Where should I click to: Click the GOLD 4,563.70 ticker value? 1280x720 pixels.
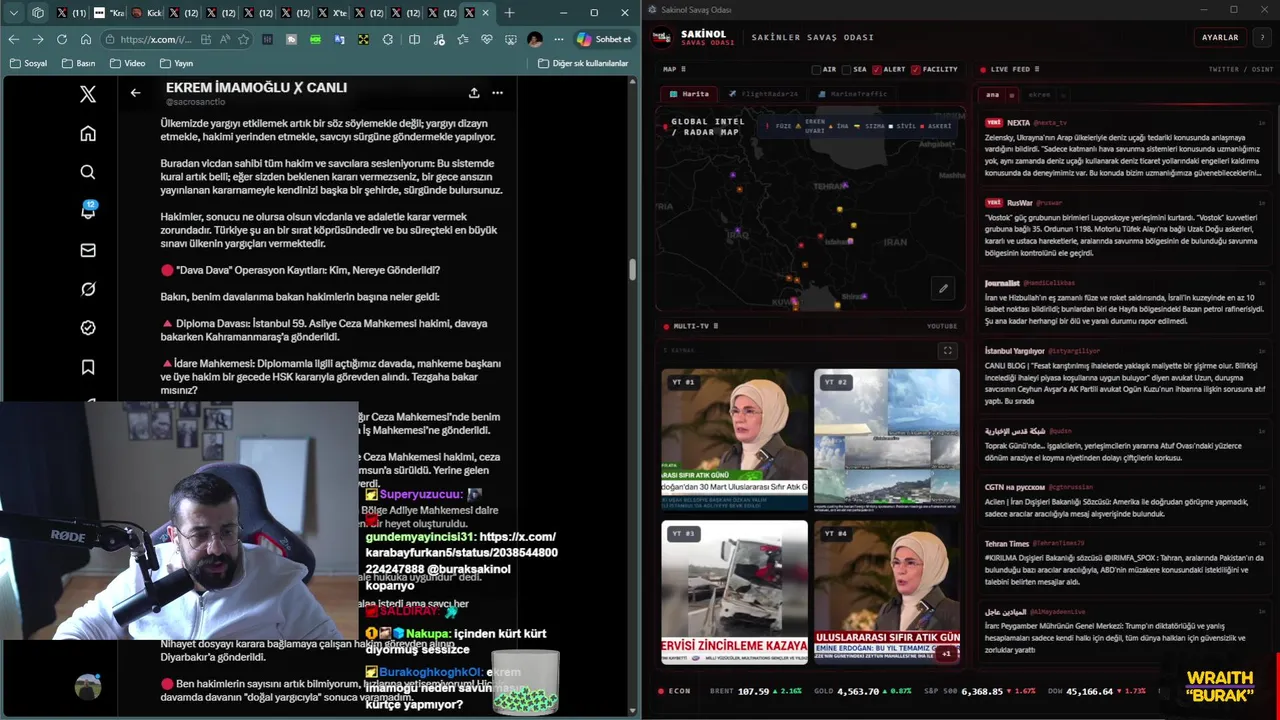[x=858, y=691]
